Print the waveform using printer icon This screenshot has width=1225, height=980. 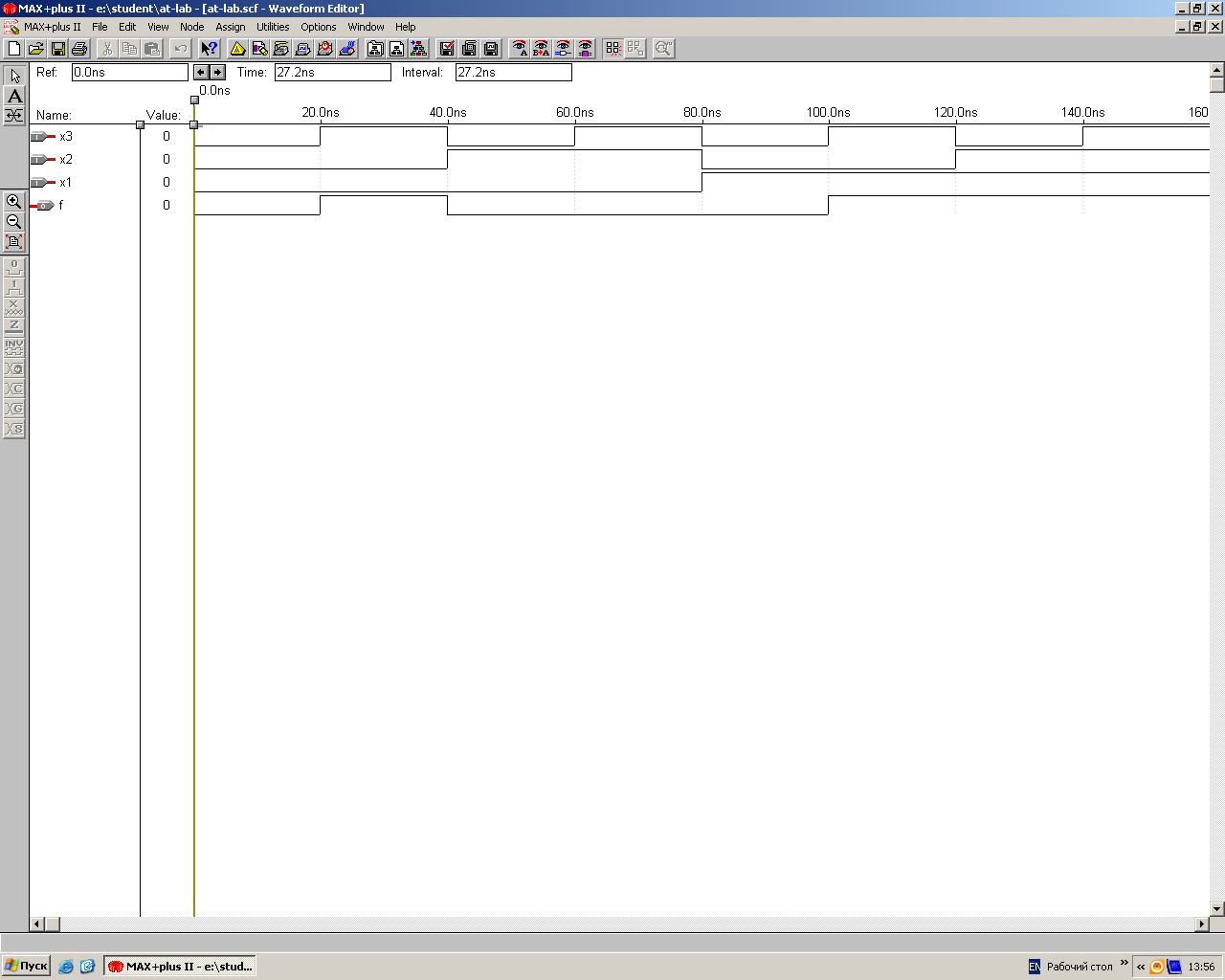(x=80, y=48)
